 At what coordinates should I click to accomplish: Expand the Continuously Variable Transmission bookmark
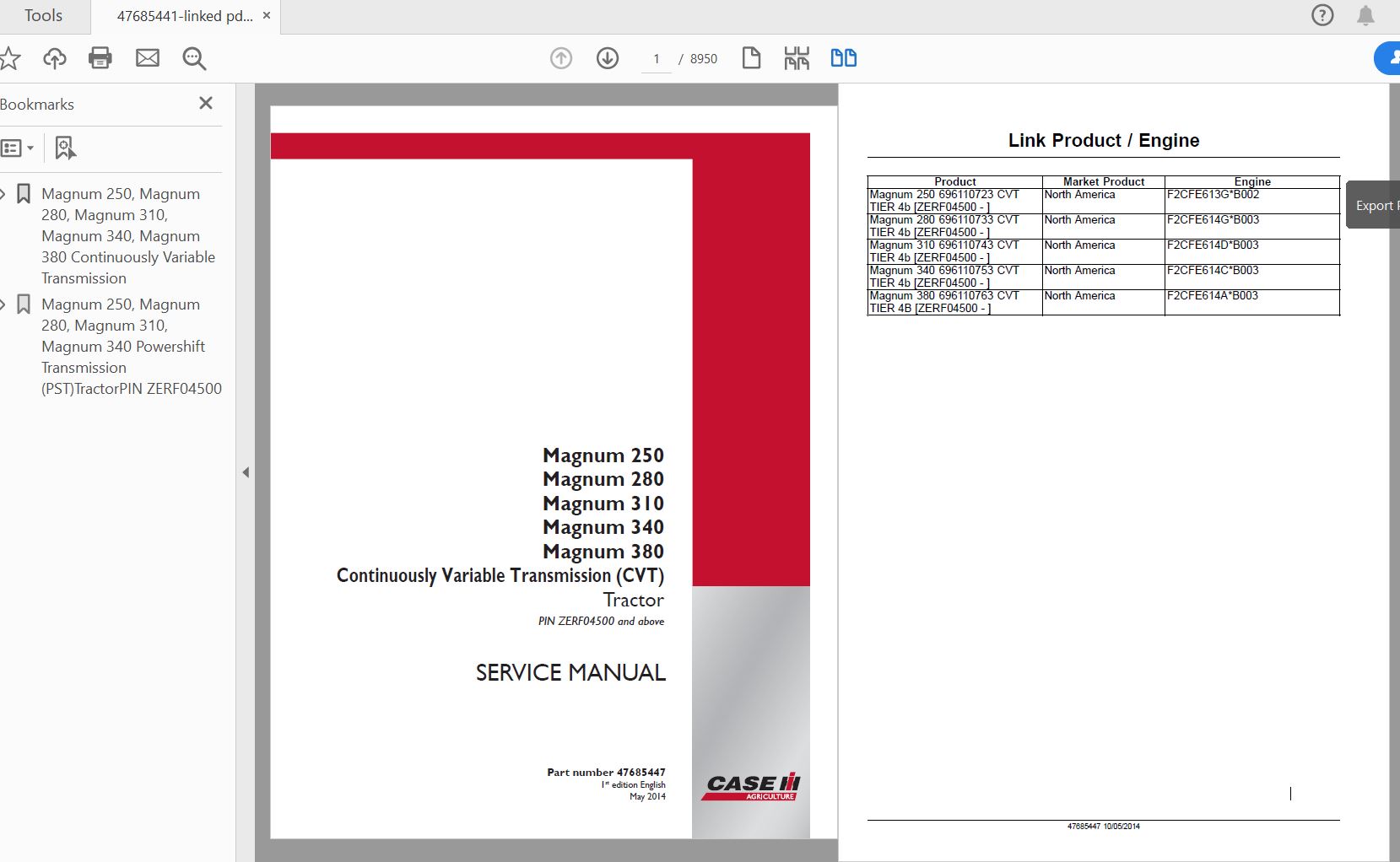(3, 194)
